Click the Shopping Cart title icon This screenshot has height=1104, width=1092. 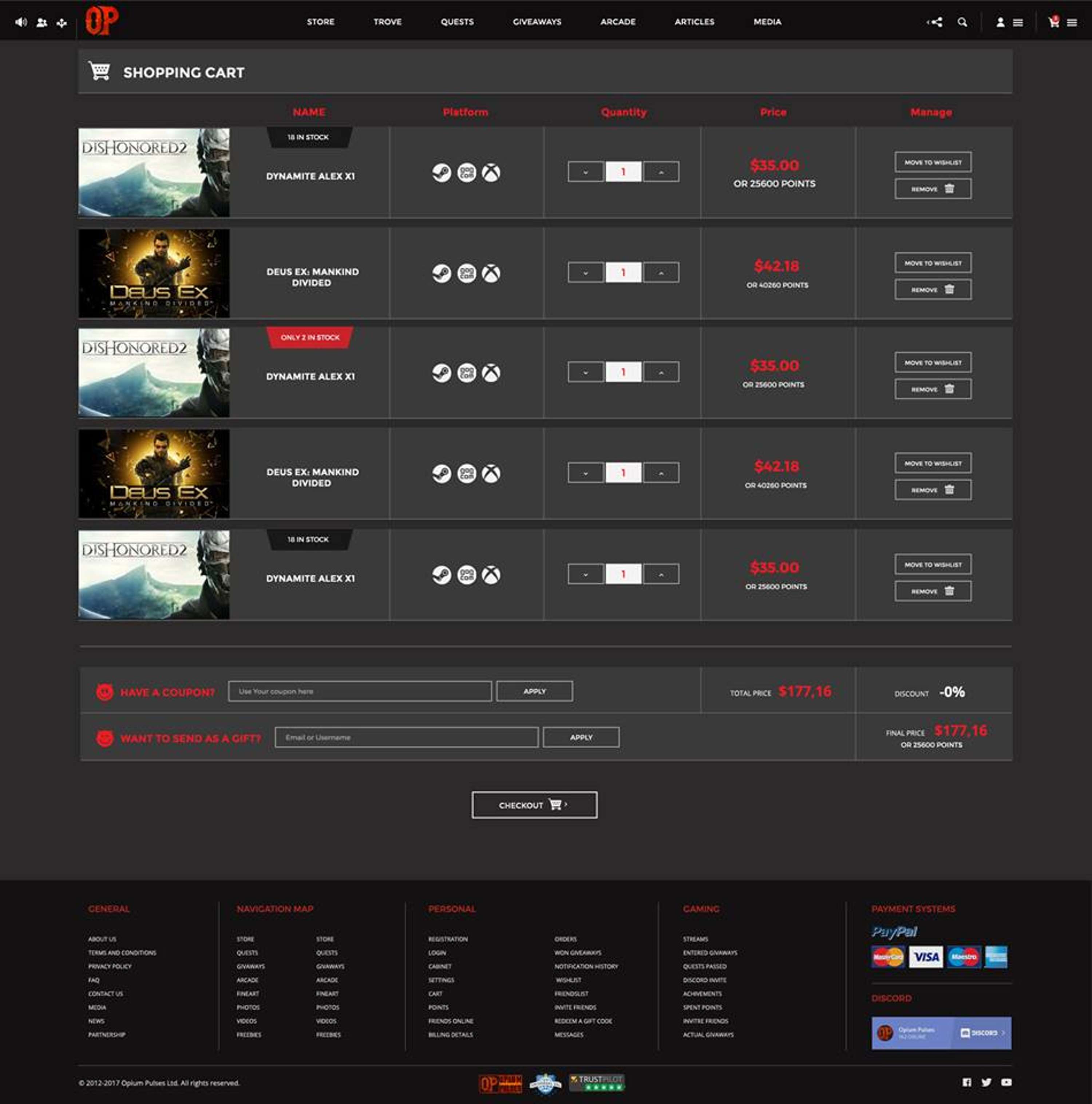coord(99,71)
